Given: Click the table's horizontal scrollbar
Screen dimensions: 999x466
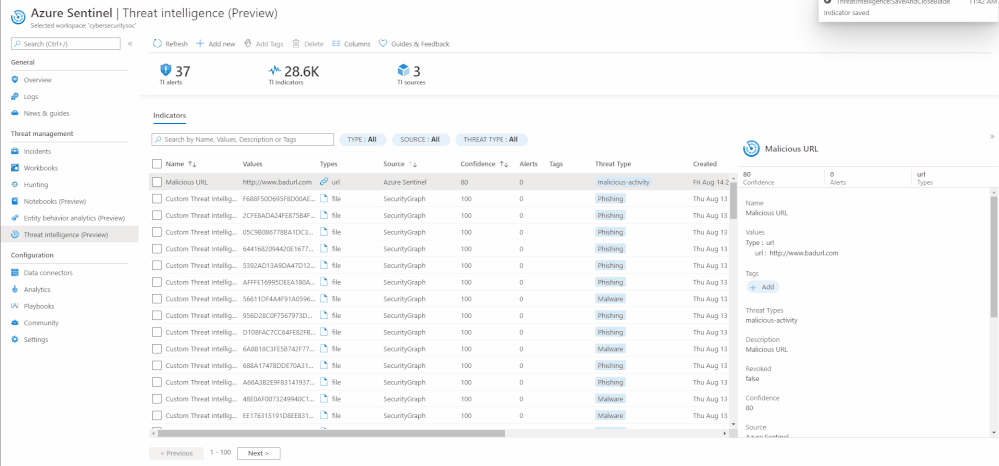Looking at the screenshot, I should (x=331, y=433).
